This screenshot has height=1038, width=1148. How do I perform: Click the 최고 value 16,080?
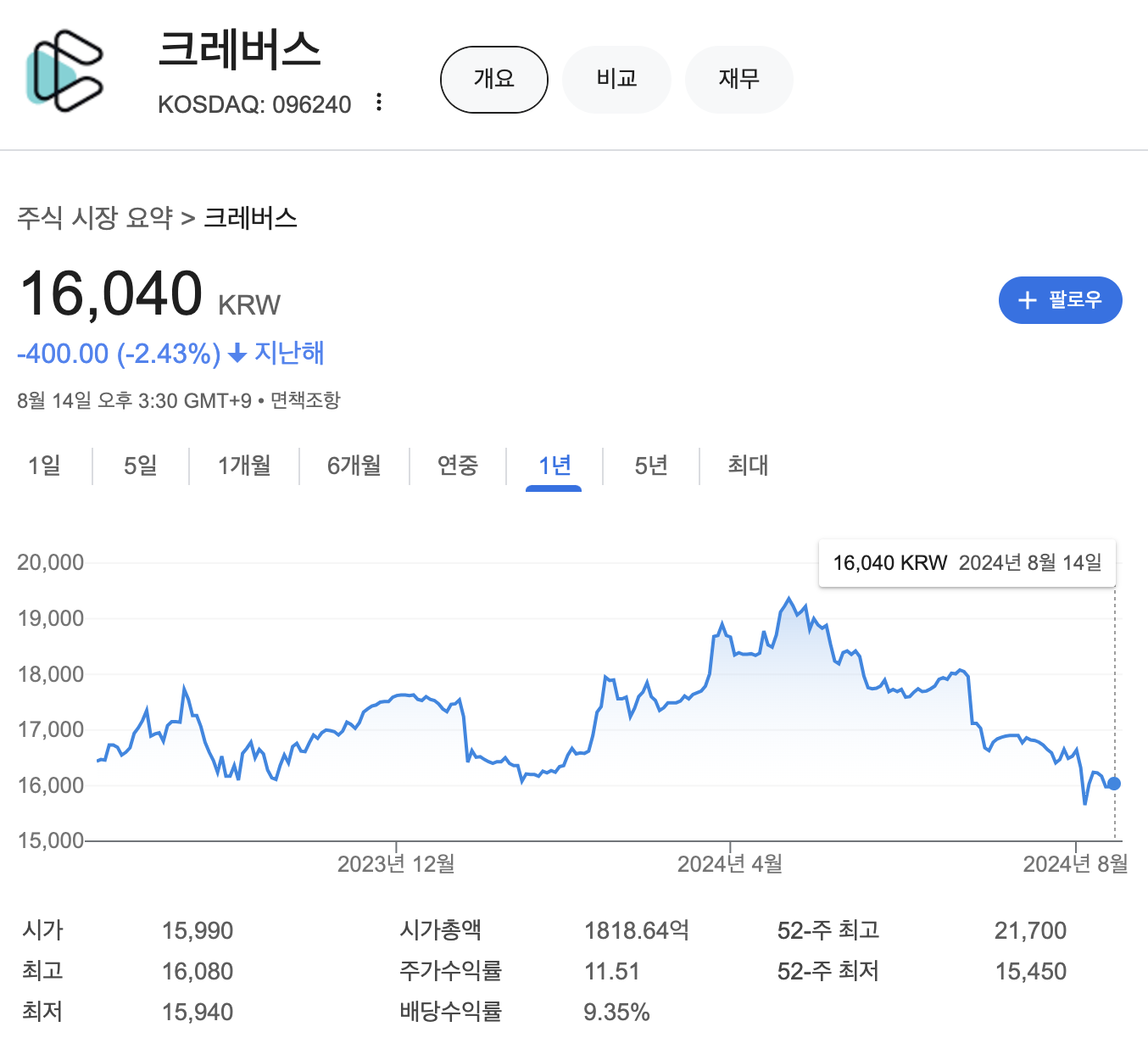point(198,971)
